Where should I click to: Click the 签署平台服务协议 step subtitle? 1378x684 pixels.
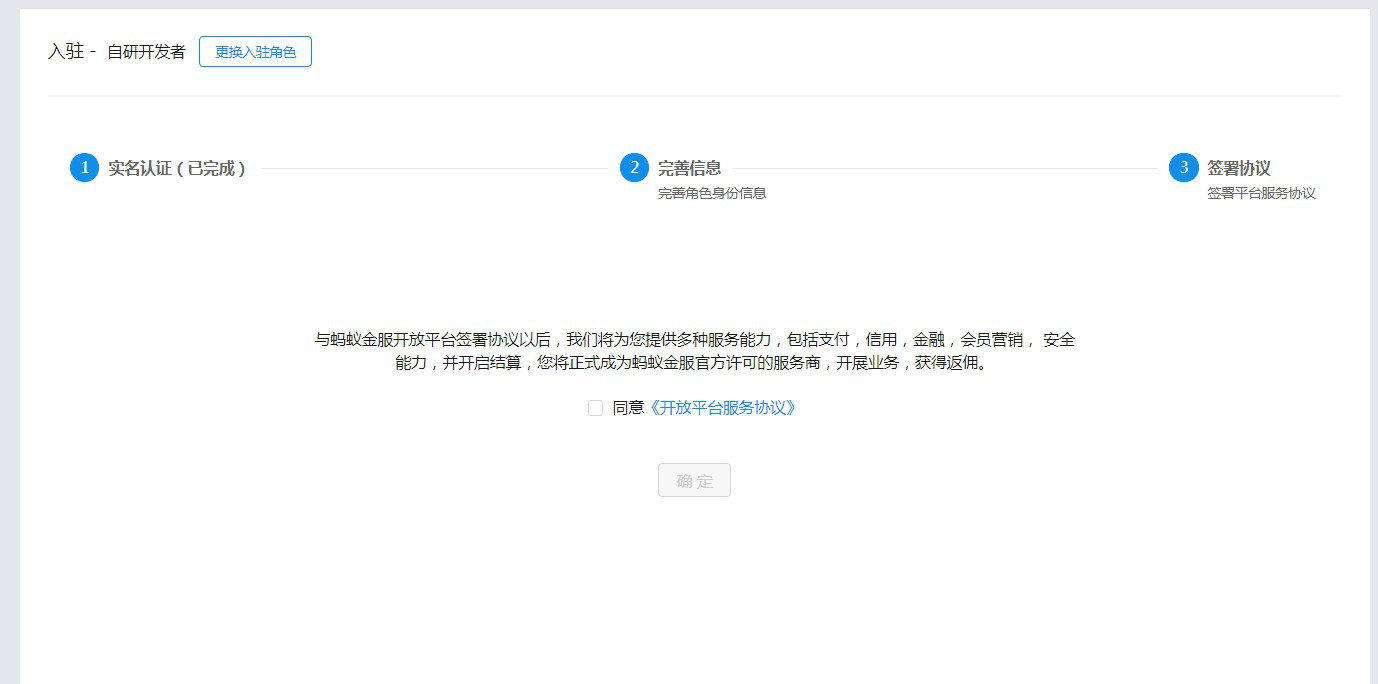coord(1261,193)
